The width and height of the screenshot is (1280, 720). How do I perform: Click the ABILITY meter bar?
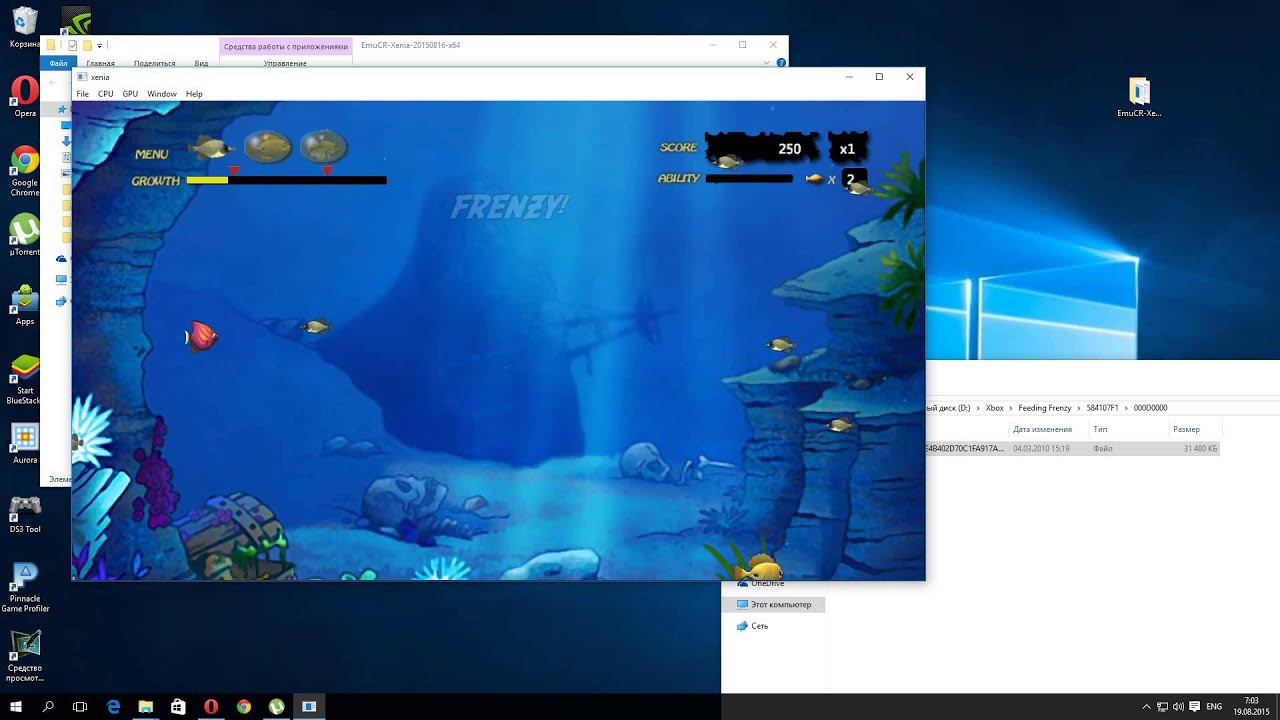pos(749,179)
